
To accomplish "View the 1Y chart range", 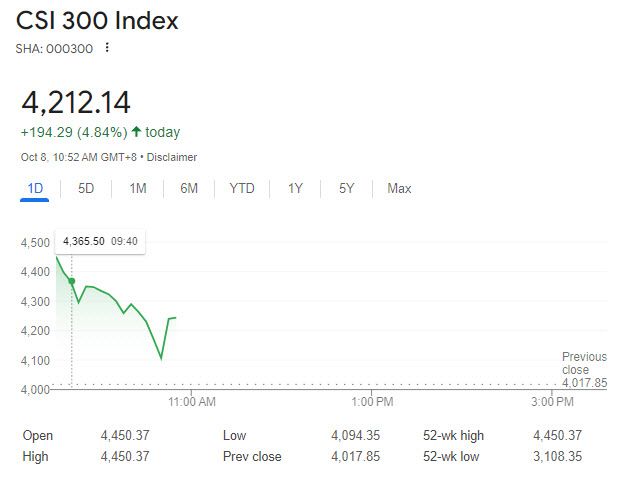I will tap(295, 189).
